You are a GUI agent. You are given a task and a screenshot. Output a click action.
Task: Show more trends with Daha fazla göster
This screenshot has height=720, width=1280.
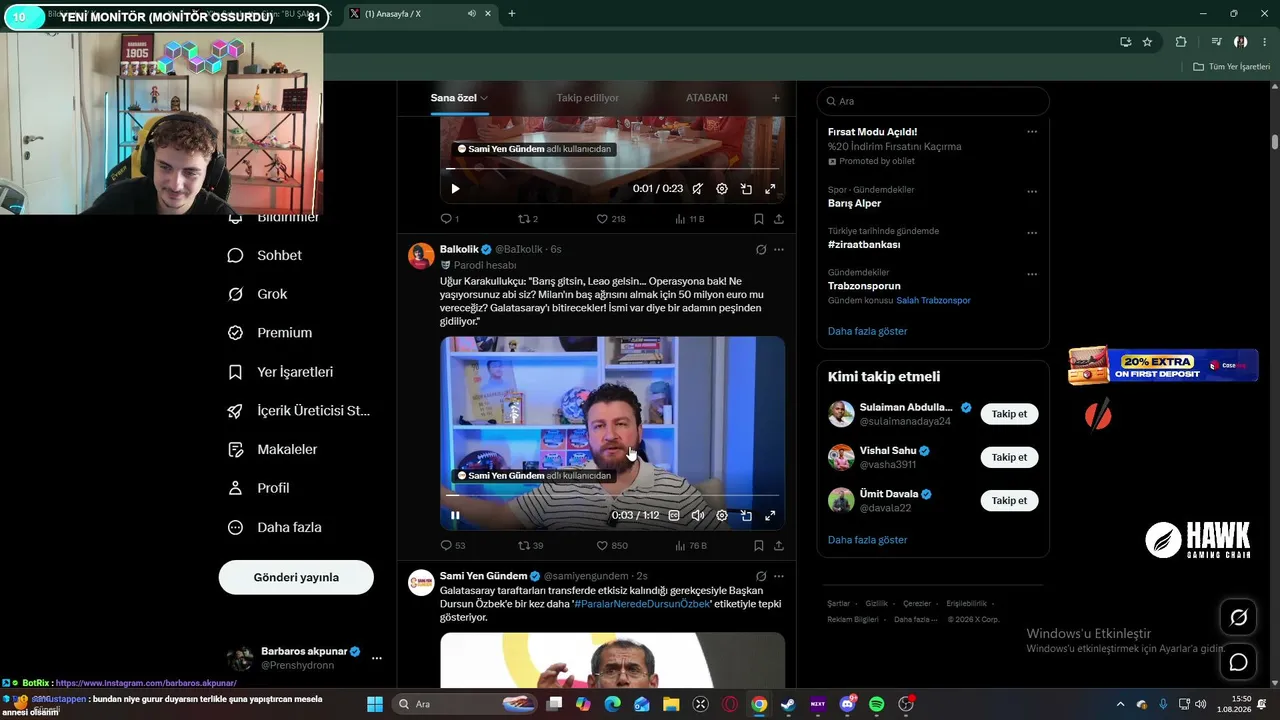coord(868,331)
